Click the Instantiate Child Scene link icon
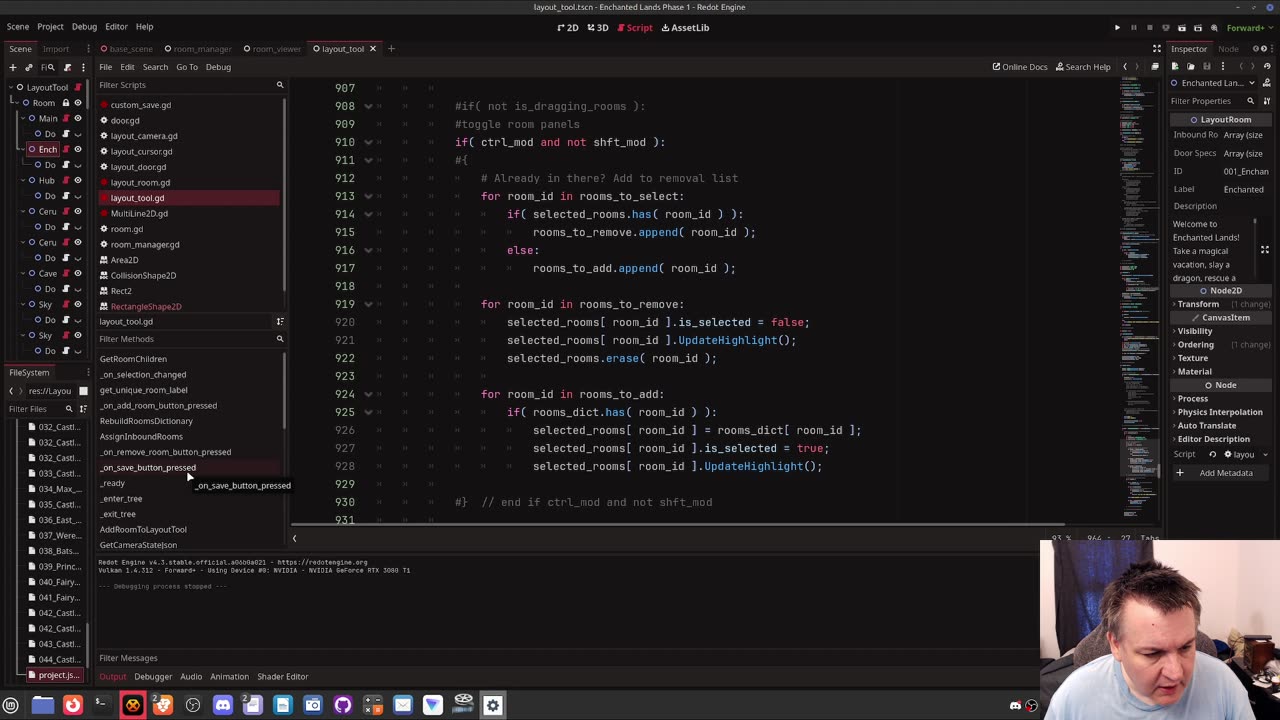This screenshot has height=720, width=1280. point(29,67)
